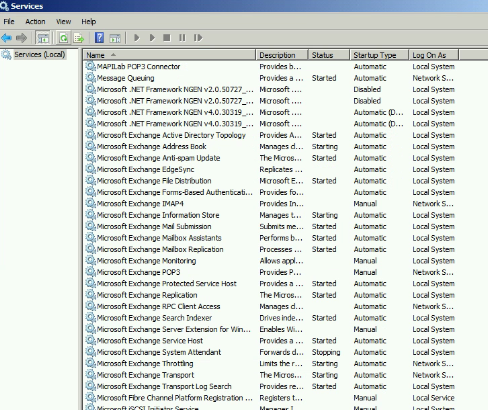488x410 pixels.
Task: Sort by the Description column header
Action: [282, 55]
